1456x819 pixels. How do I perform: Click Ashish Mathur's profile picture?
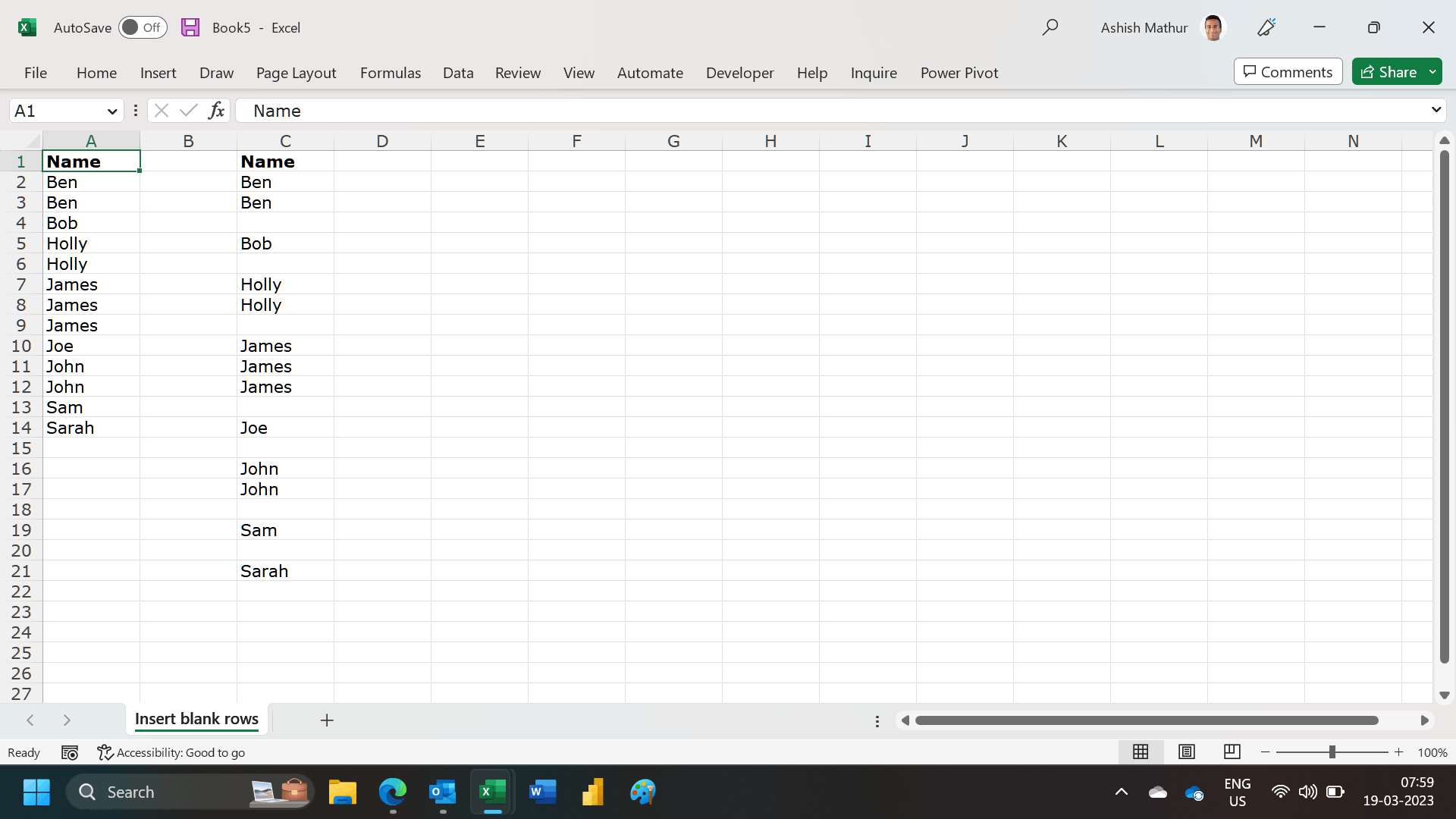1213,27
